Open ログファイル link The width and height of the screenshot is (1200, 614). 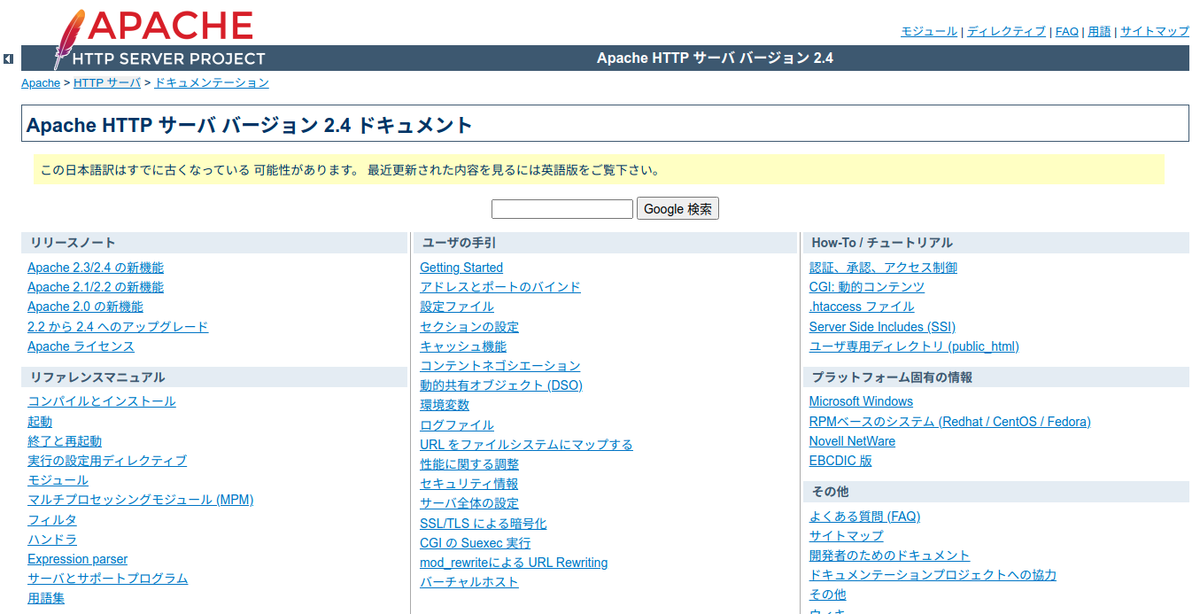coord(457,425)
